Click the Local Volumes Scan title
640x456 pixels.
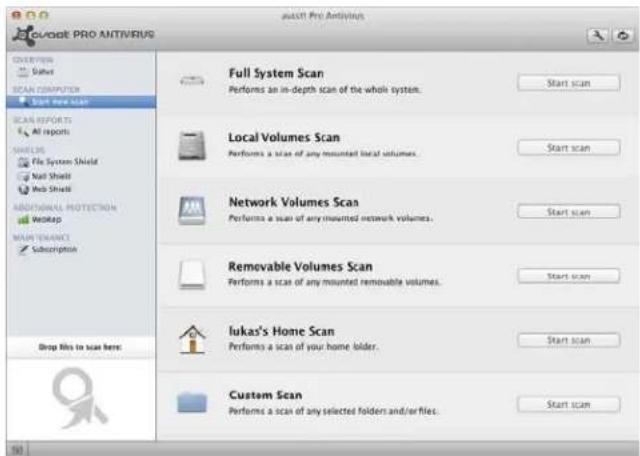(284, 138)
